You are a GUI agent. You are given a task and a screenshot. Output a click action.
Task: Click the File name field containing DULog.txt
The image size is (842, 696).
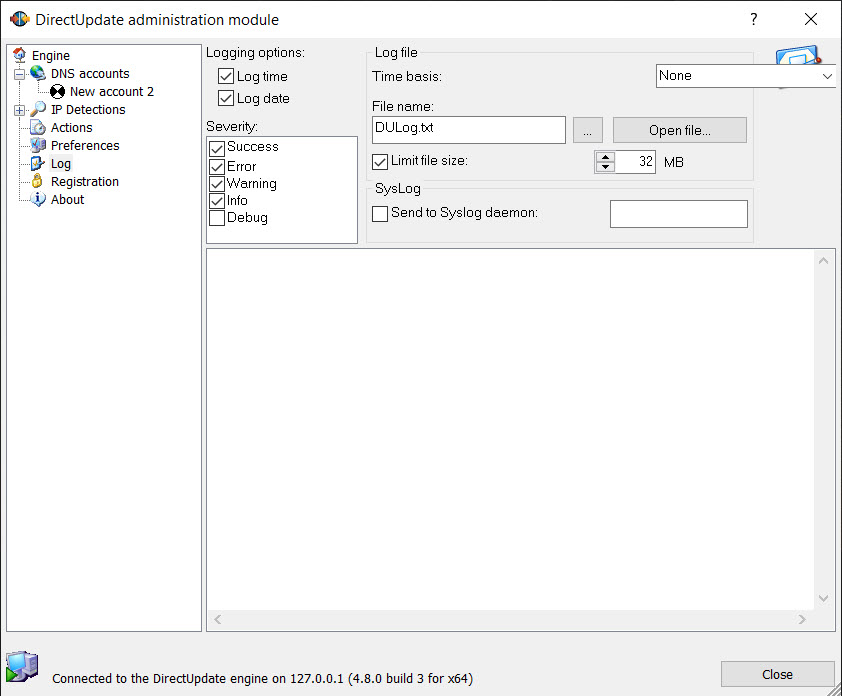click(x=469, y=130)
